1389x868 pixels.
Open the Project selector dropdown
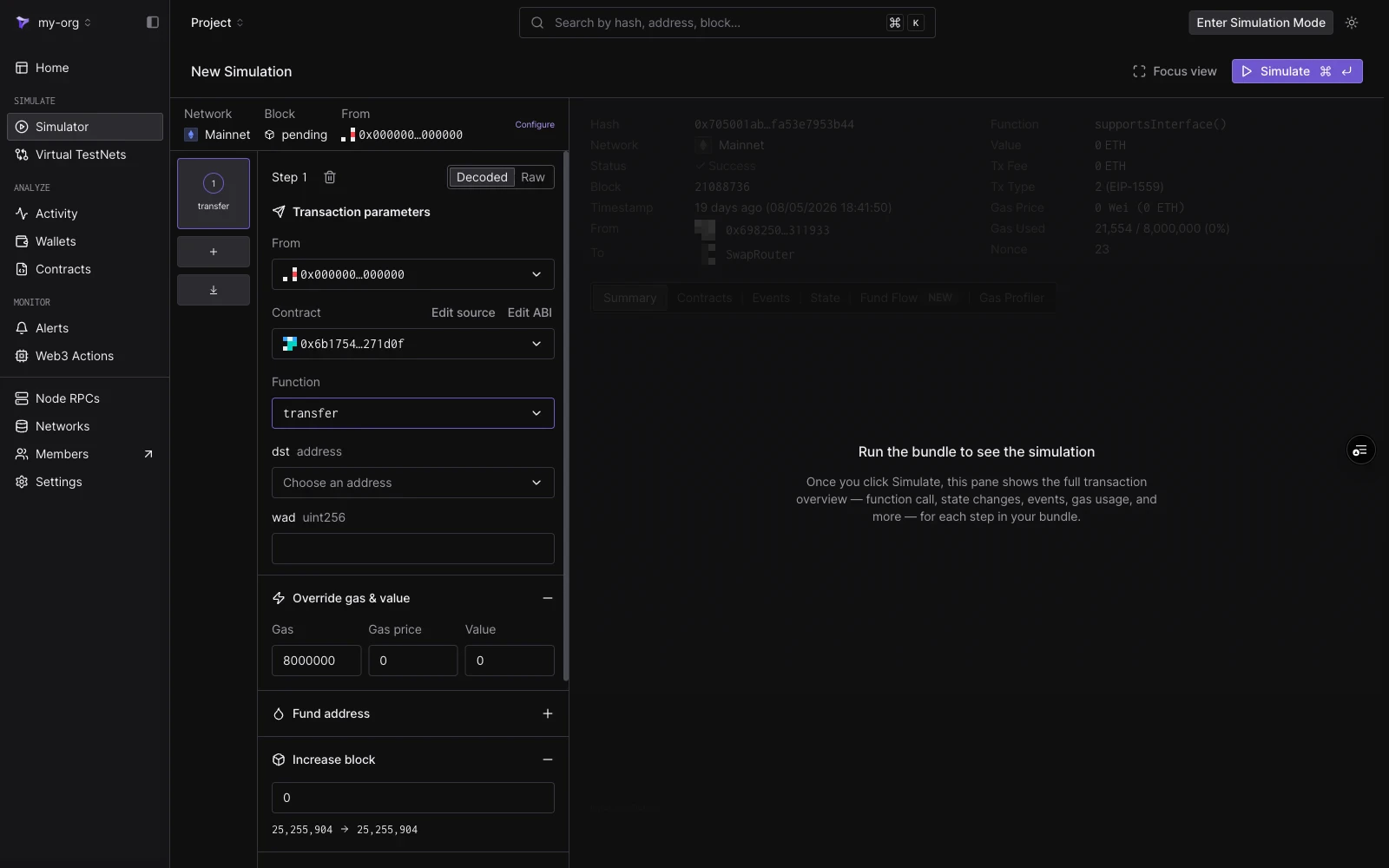[217, 23]
